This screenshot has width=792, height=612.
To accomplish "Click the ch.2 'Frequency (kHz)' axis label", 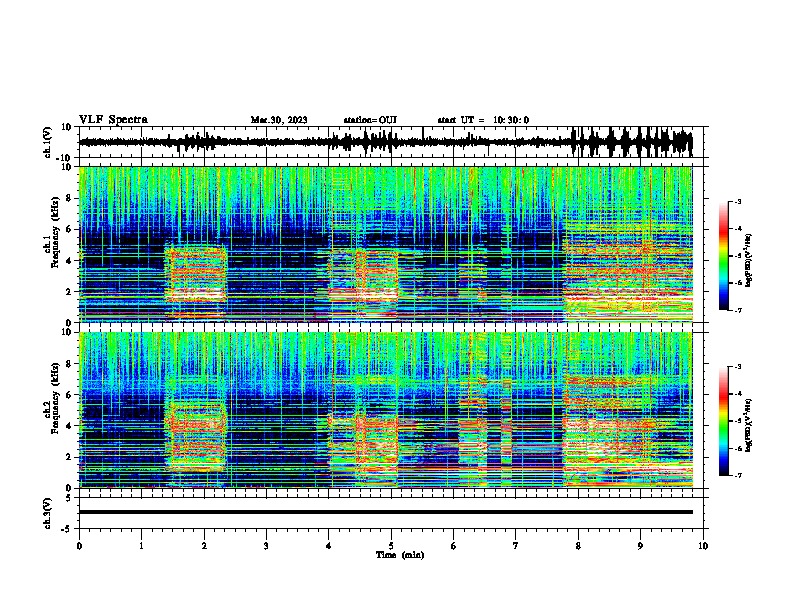I will pyautogui.click(x=55, y=398).
